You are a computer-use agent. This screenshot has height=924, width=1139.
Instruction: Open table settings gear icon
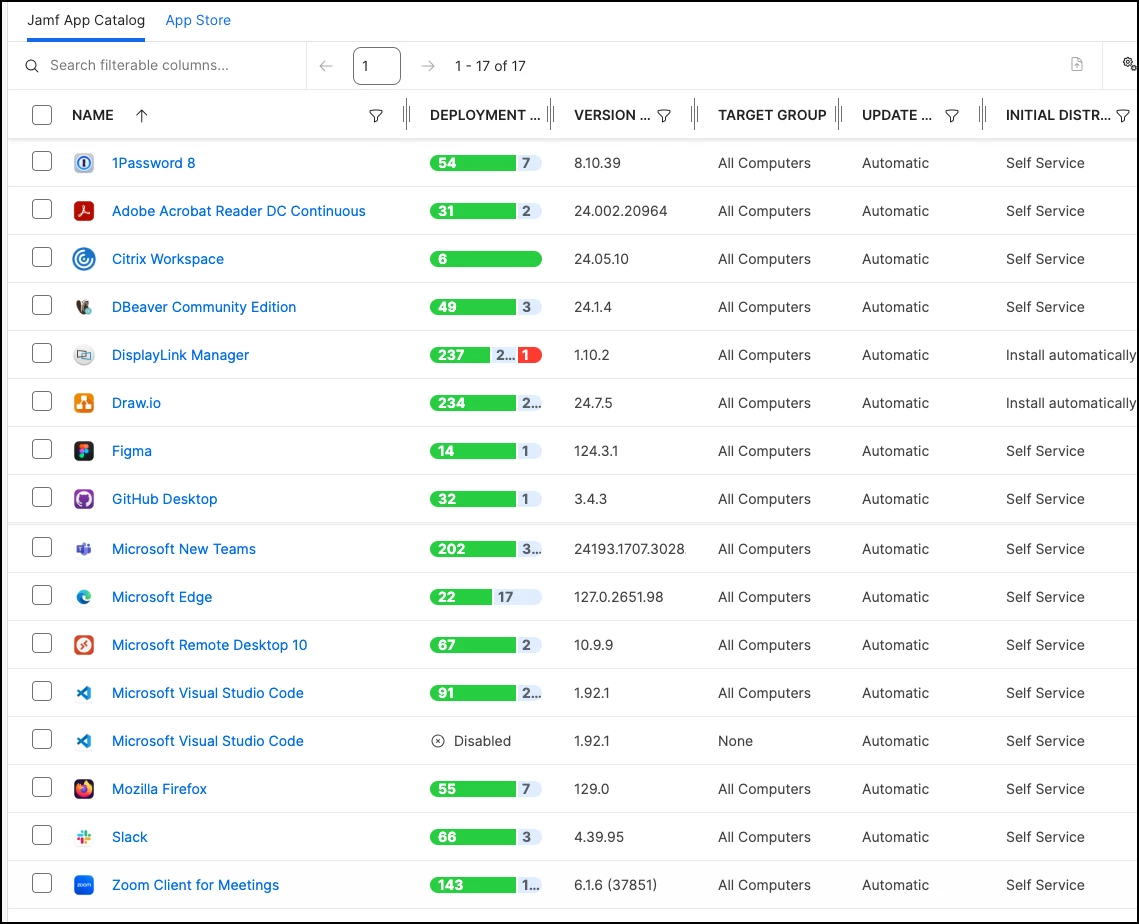tap(1129, 64)
